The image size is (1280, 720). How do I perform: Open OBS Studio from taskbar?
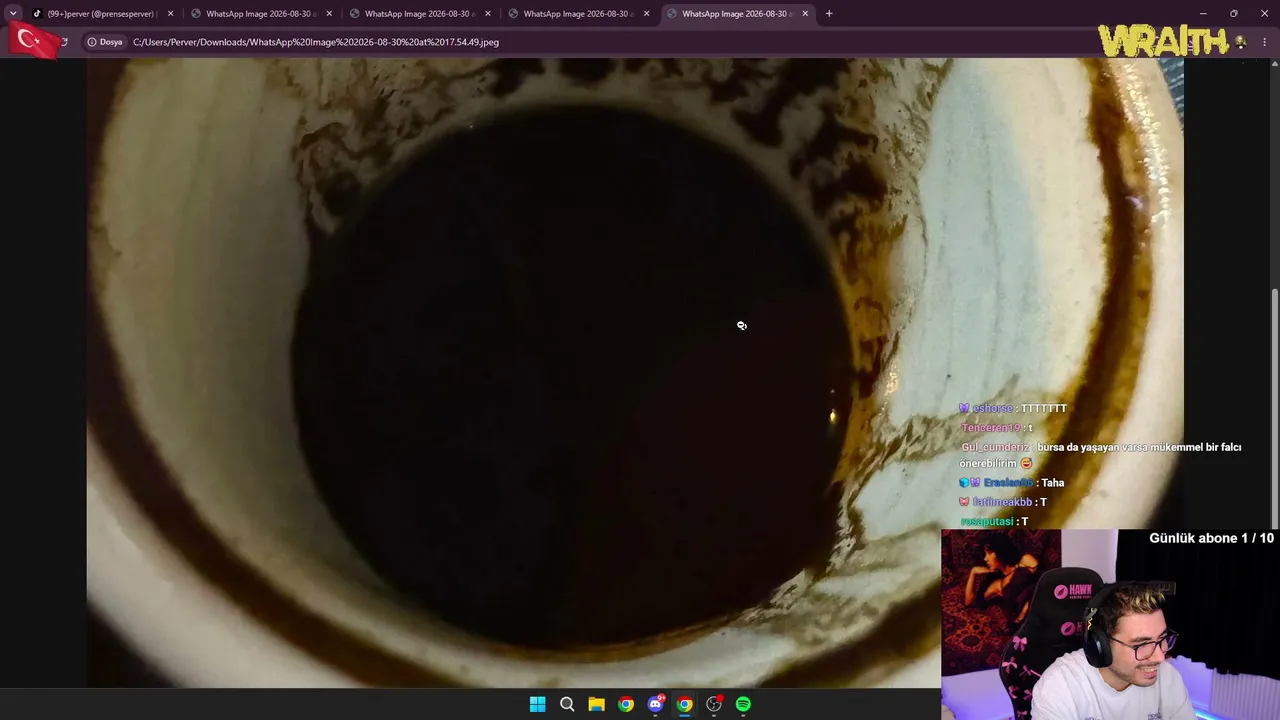[x=714, y=704]
